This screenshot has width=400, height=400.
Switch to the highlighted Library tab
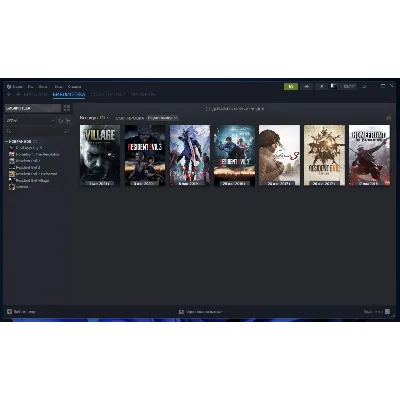point(69,95)
